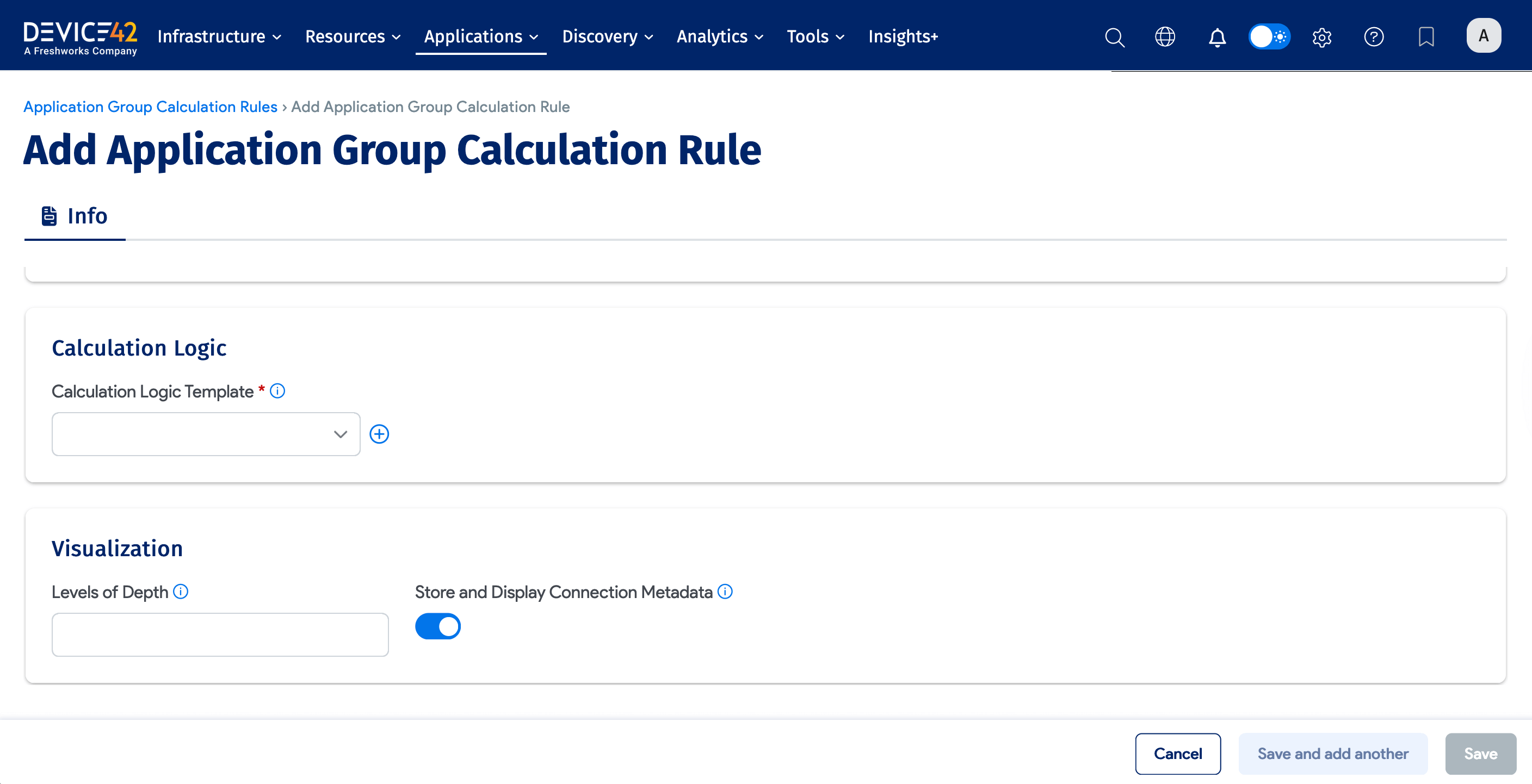Expand the Infrastructure menu
1532x784 pixels.
tap(219, 37)
